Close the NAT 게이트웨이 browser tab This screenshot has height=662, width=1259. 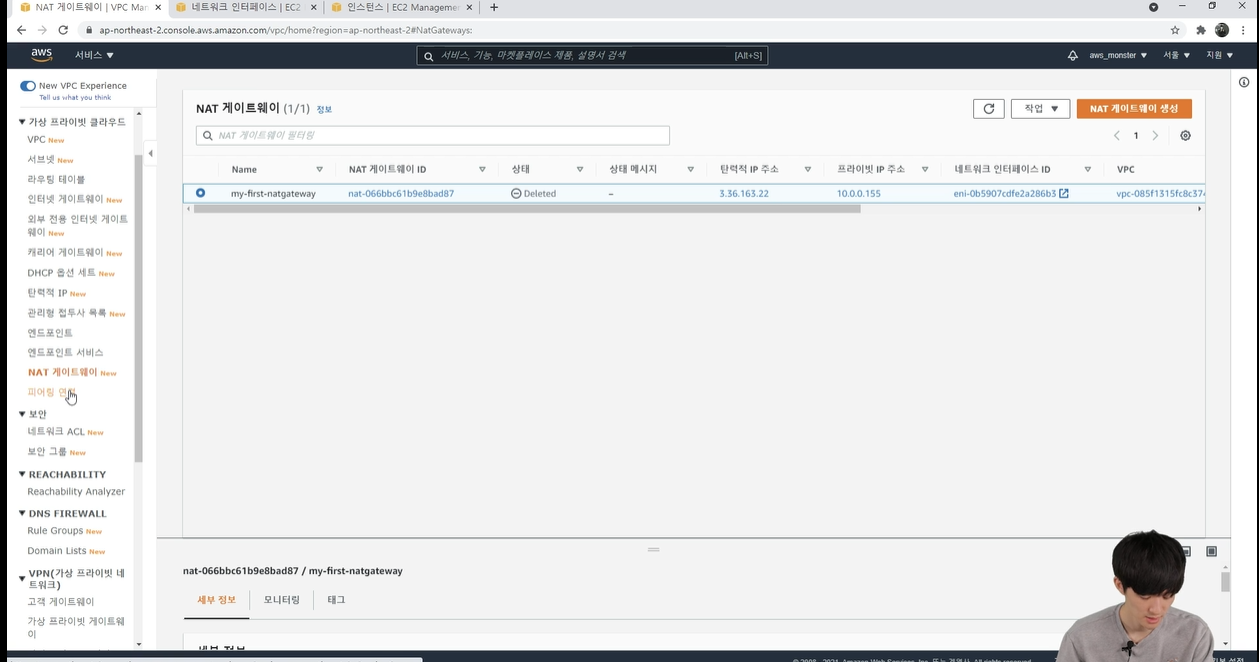pos(158,7)
